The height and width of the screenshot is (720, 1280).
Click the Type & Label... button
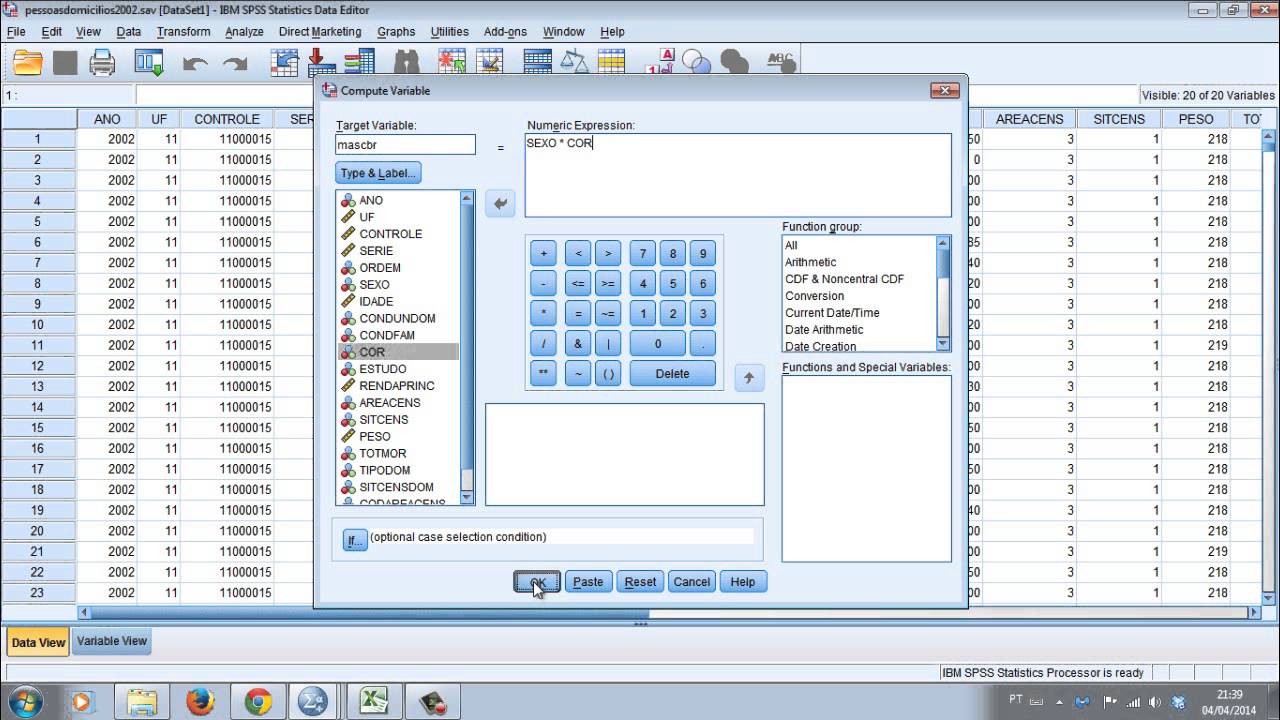(x=378, y=173)
